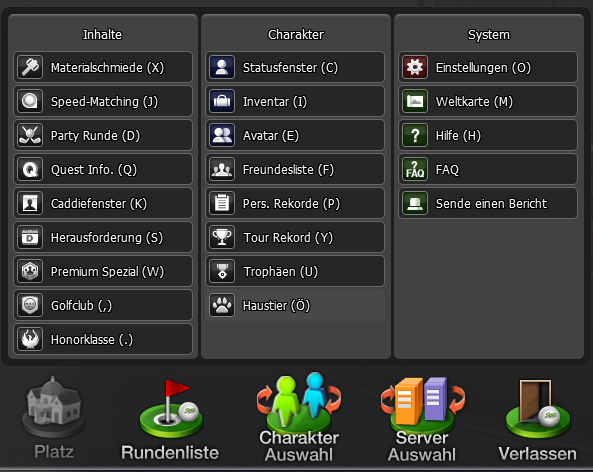Open Avatar with the two-person icon

click(222, 135)
